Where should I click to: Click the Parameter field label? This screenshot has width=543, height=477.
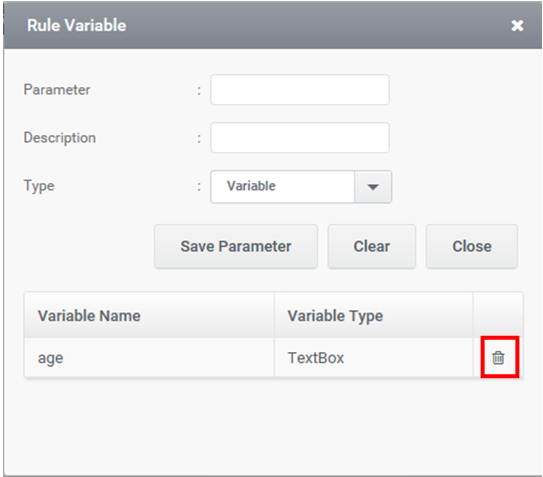57,90
